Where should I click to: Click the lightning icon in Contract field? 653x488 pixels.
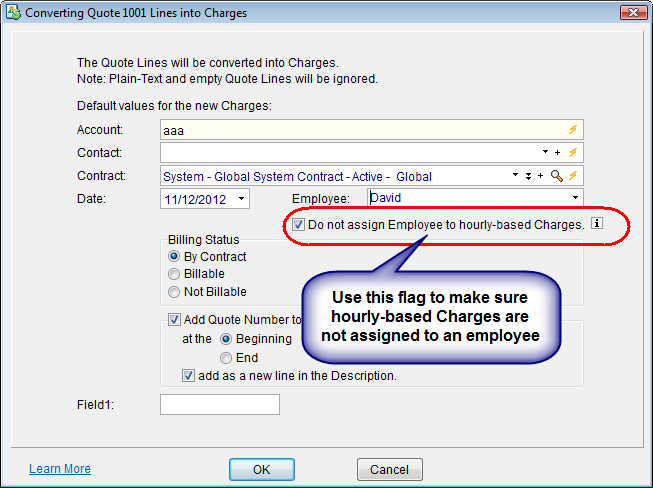coord(573,176)
